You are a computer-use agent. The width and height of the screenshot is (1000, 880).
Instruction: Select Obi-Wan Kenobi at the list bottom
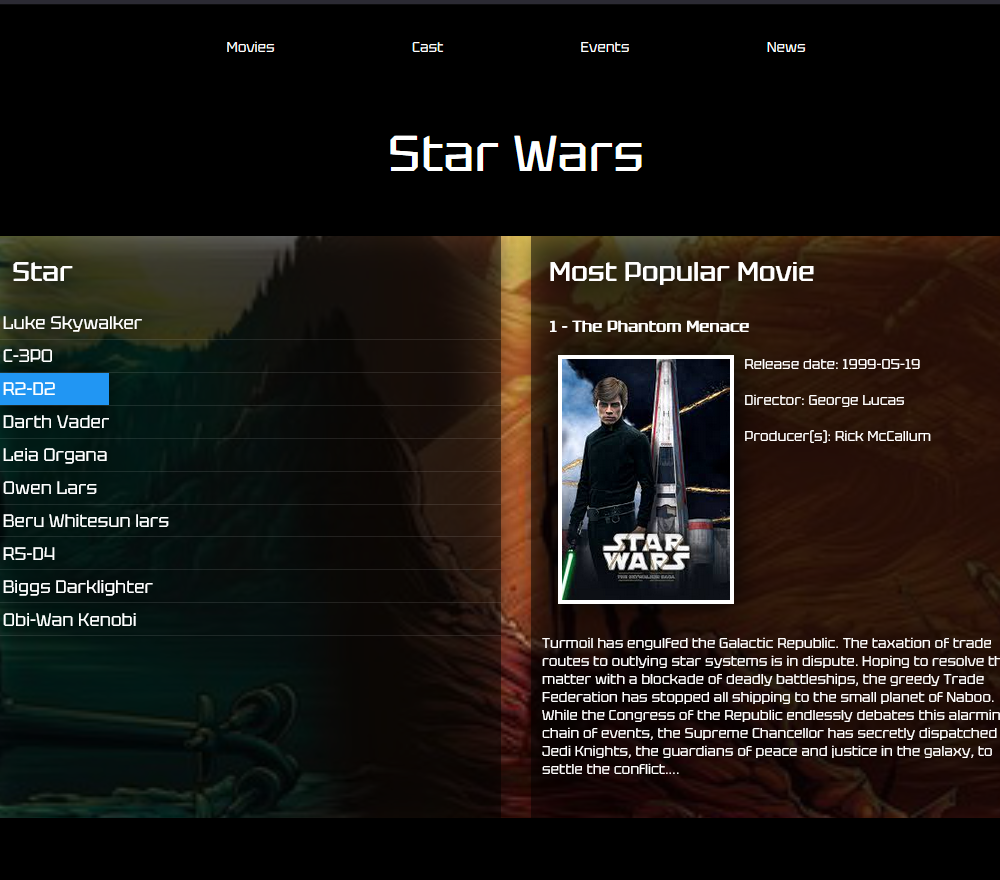(x=70, y=620)
